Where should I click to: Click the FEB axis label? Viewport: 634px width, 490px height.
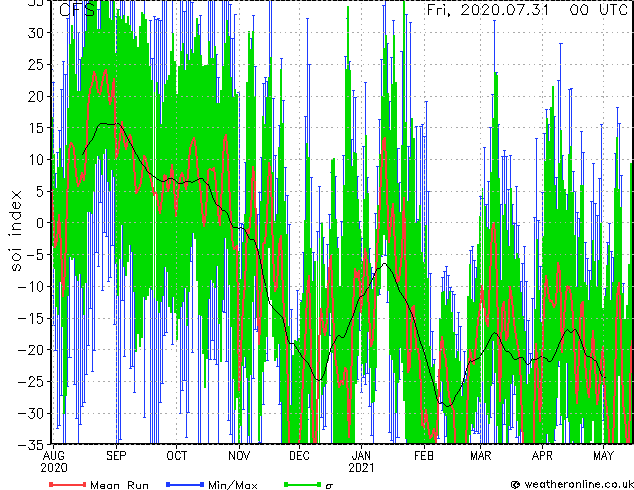(x=424, y=456)
